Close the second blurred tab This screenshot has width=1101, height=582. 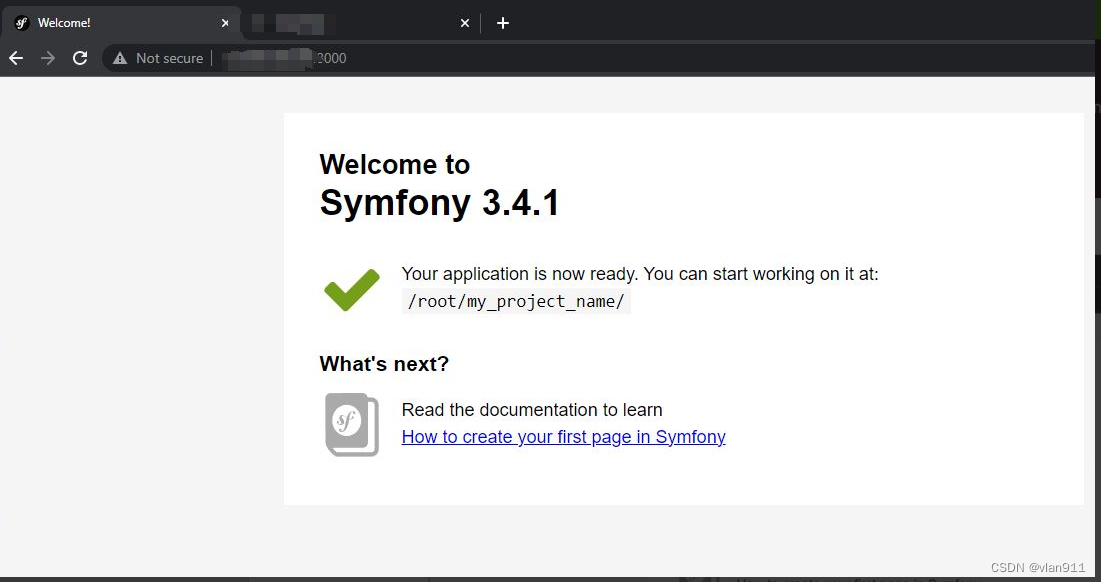465,23
